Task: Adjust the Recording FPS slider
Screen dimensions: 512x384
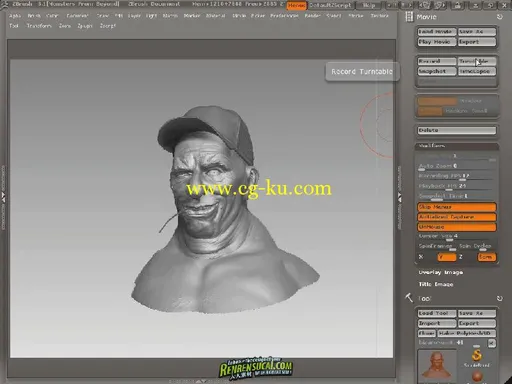Action: point(457,176)
